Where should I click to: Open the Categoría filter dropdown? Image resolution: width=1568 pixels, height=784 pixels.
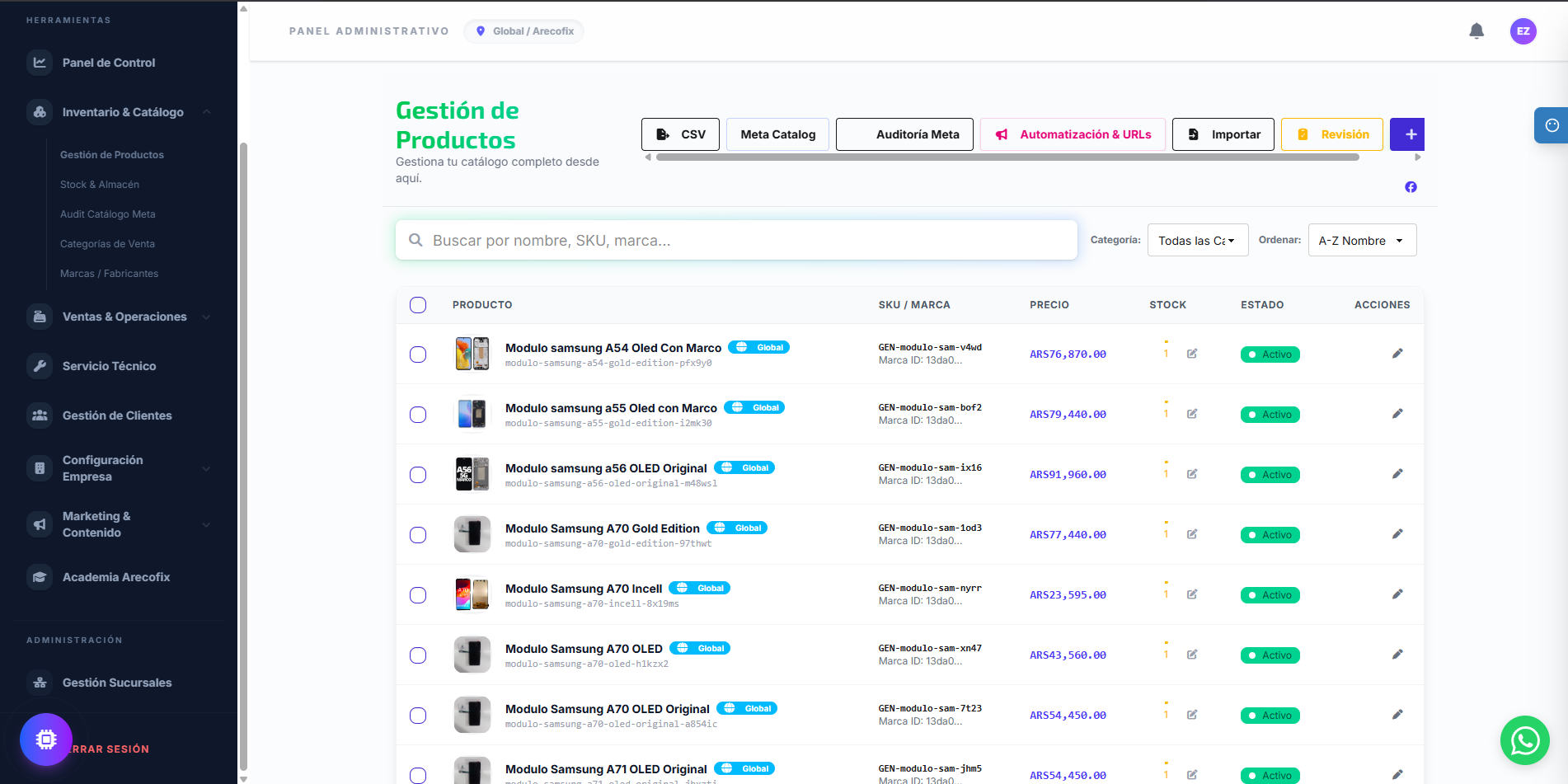(1198, 241)
